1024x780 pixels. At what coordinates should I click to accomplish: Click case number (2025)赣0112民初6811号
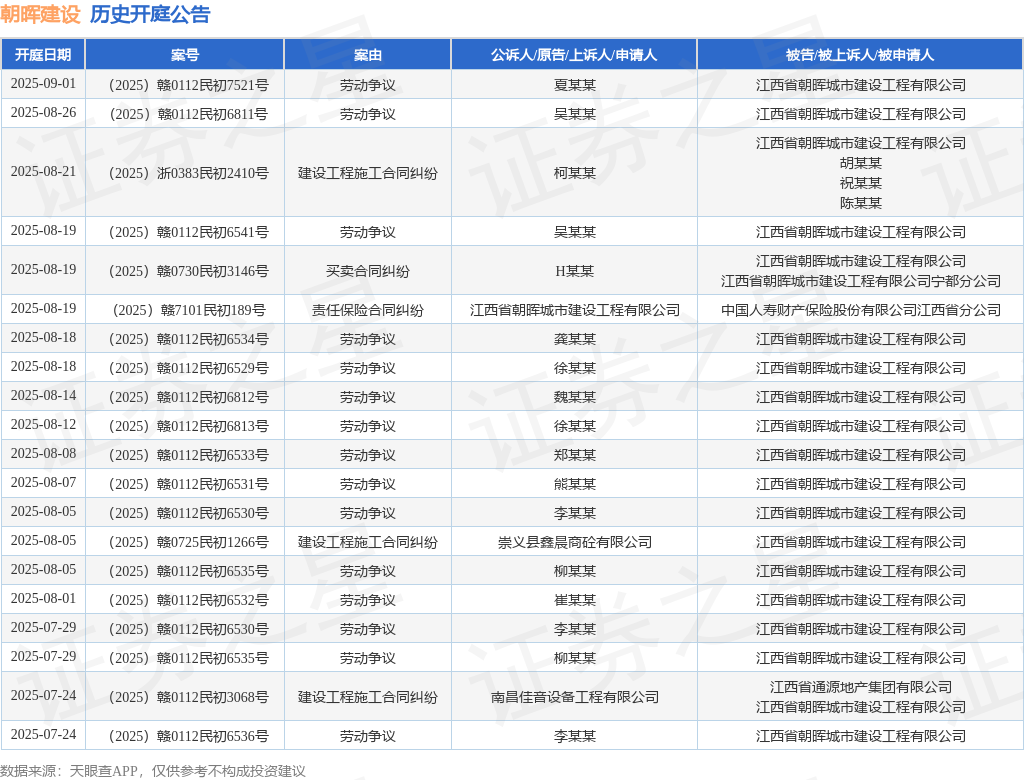pyautogui.click(x=188, y=114)
